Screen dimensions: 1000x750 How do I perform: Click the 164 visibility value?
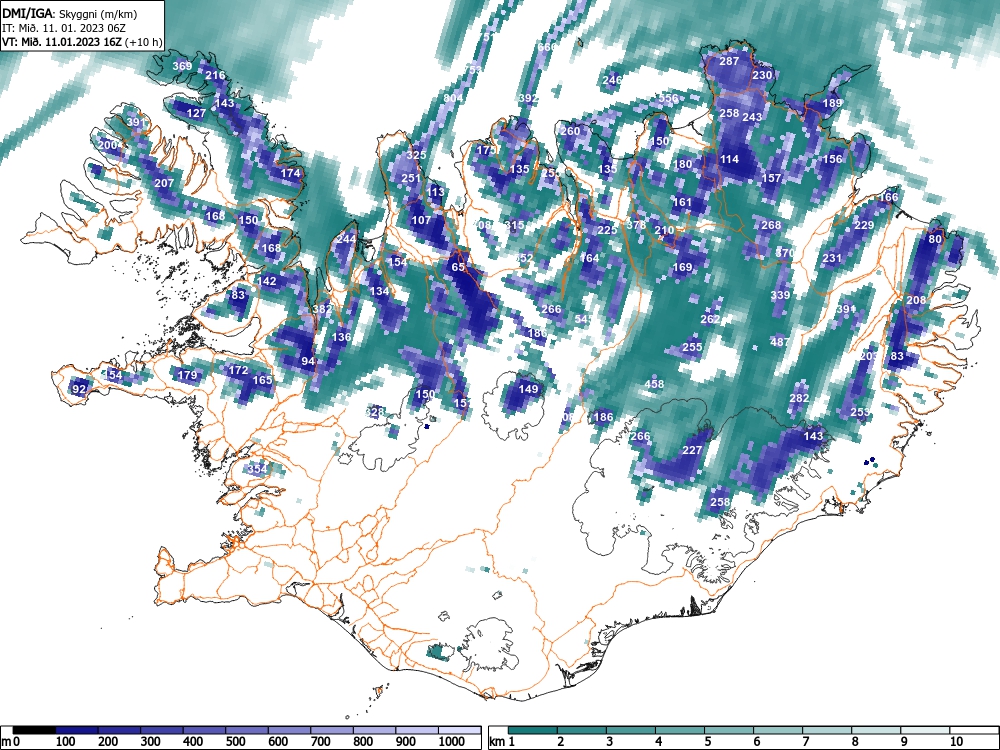pos(589,258)
